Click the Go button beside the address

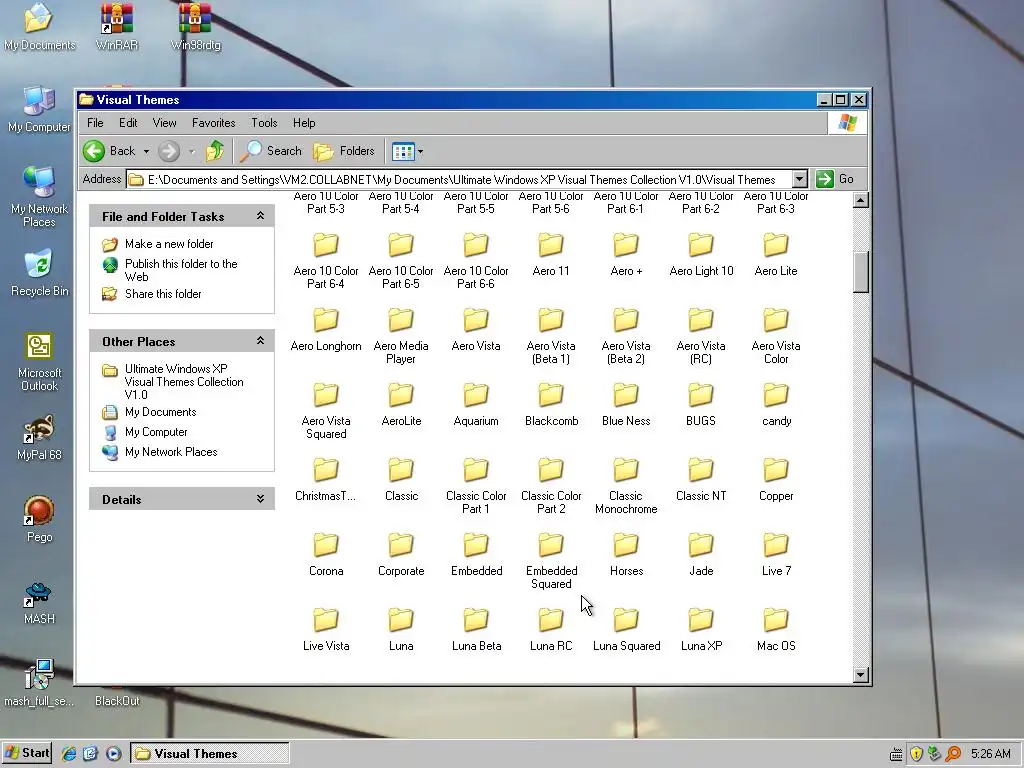835,179
